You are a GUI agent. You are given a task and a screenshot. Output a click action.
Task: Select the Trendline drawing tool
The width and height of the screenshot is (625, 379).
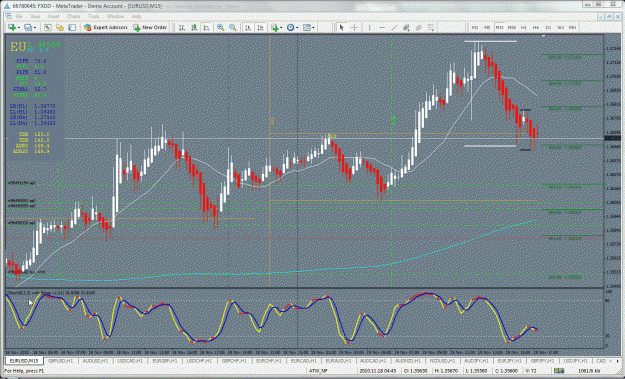[394, 27]
